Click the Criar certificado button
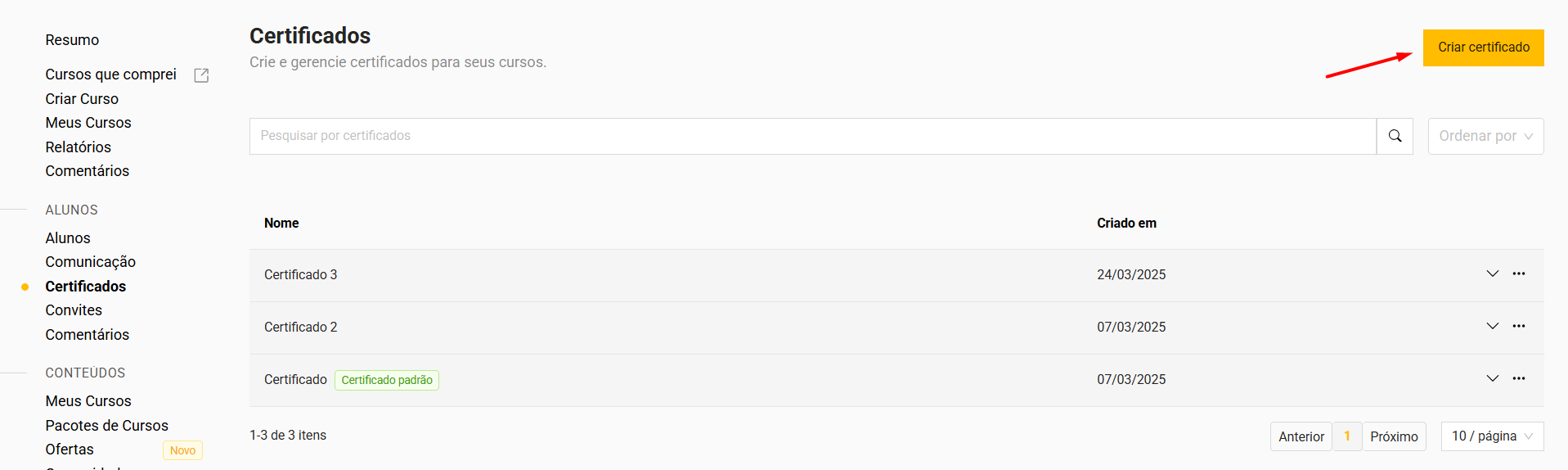Image resolution: width=1568 pixels, height=470 pixels. pyautogui.click(x=1483, y=47)
